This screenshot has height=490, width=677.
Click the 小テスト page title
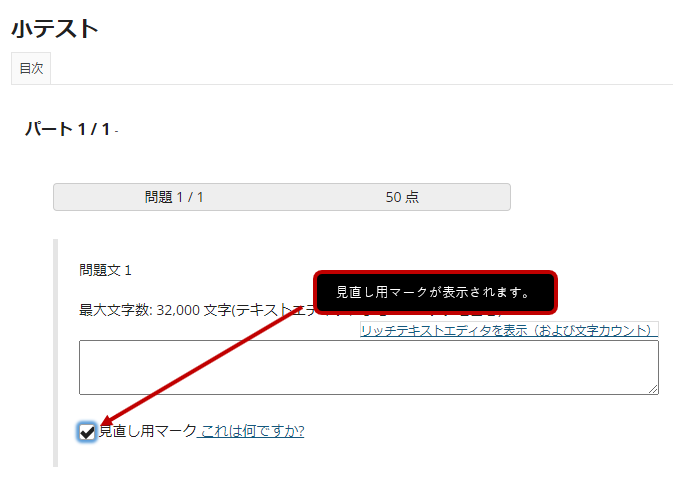tap(55, 29)
